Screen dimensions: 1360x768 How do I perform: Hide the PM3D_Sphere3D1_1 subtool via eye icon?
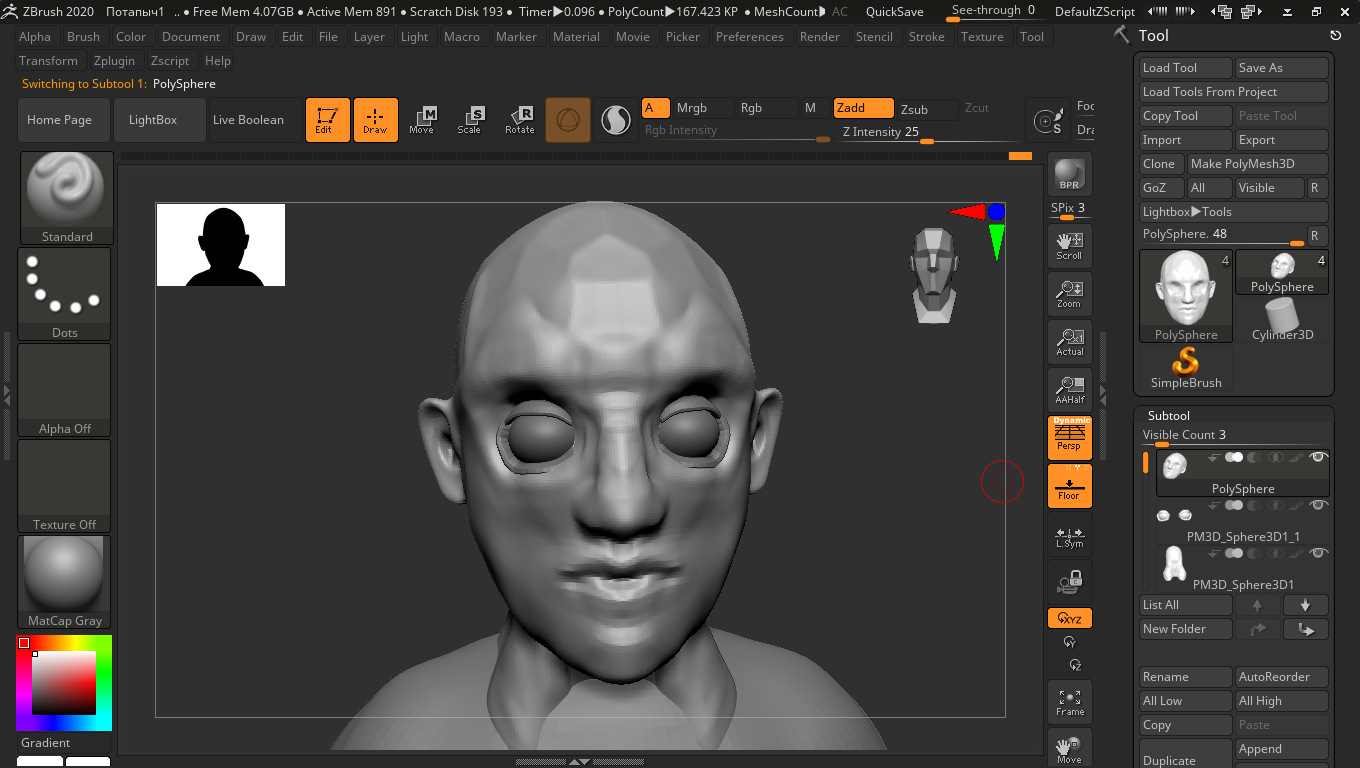click(x=1318, y=505)
